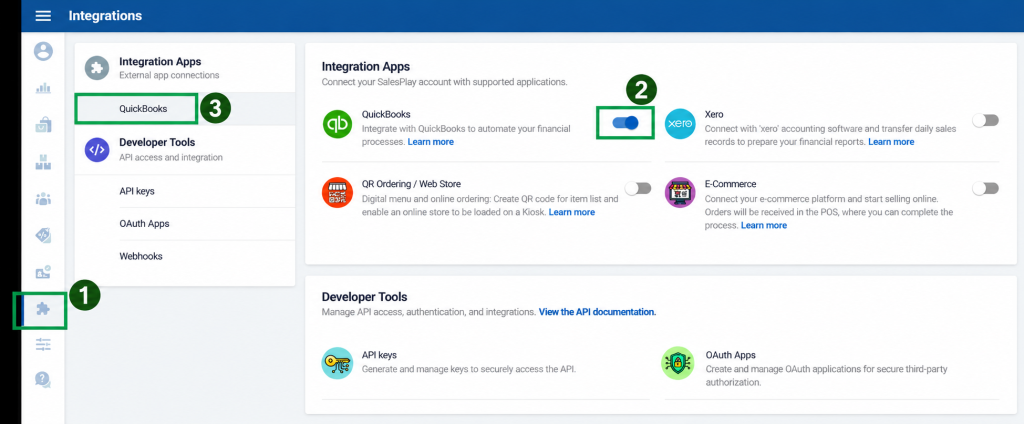This screenshot has height=424, width=1024.
Task: Open the customers group sidebar icon
Action: 43,199
